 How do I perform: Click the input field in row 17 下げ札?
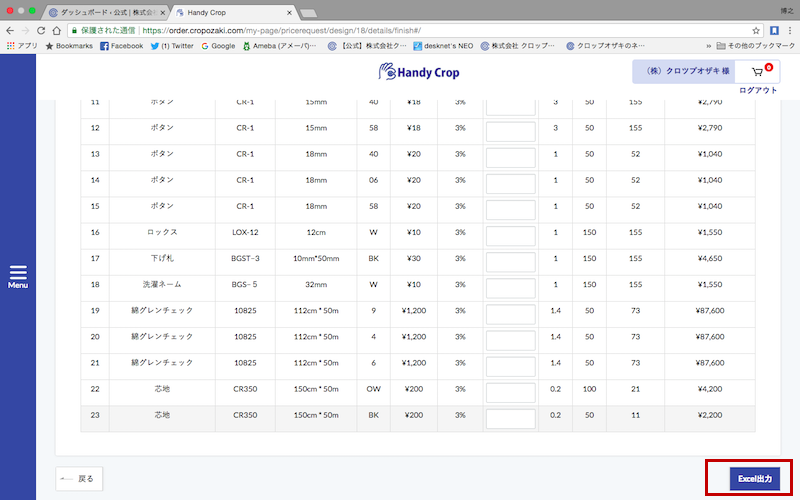pos(511,262)
